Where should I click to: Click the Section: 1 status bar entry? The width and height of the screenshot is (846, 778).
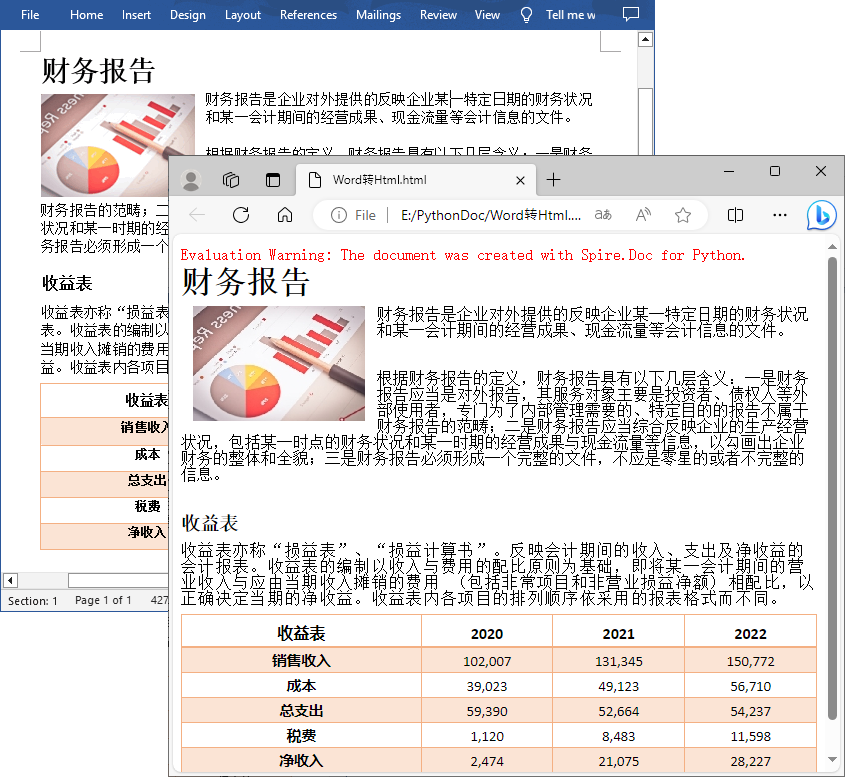tap(32, 600)
